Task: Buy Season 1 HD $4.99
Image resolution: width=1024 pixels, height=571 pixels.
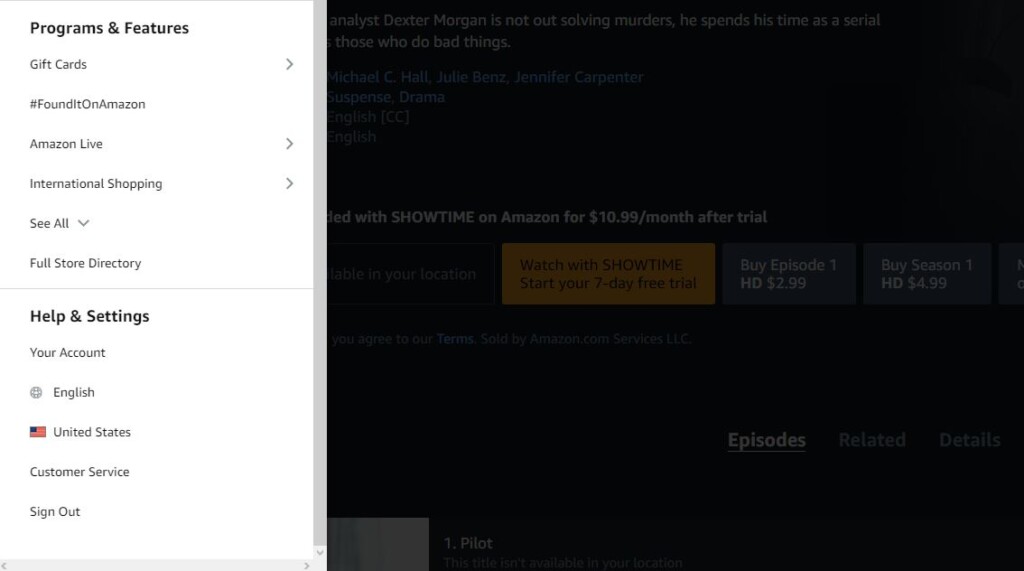Action: click(x=927, y=274)
